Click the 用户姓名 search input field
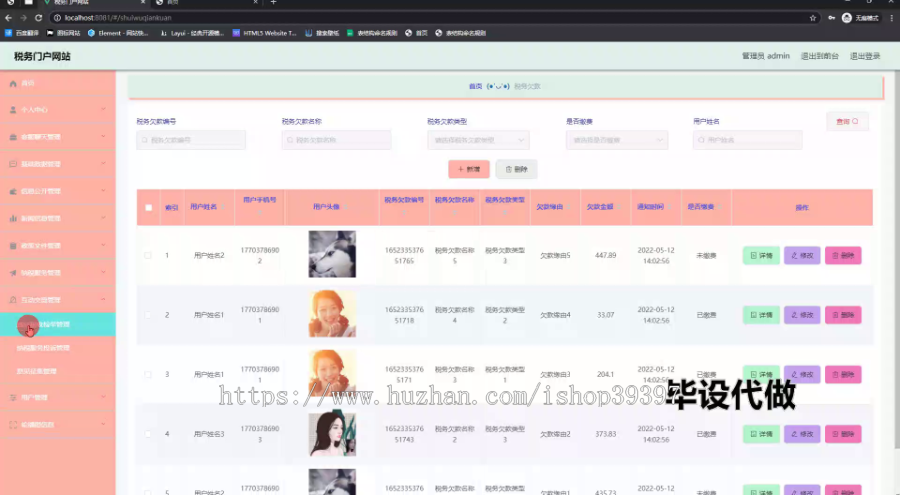This screenshot has height=495, width=900. (x=747, y=140)
